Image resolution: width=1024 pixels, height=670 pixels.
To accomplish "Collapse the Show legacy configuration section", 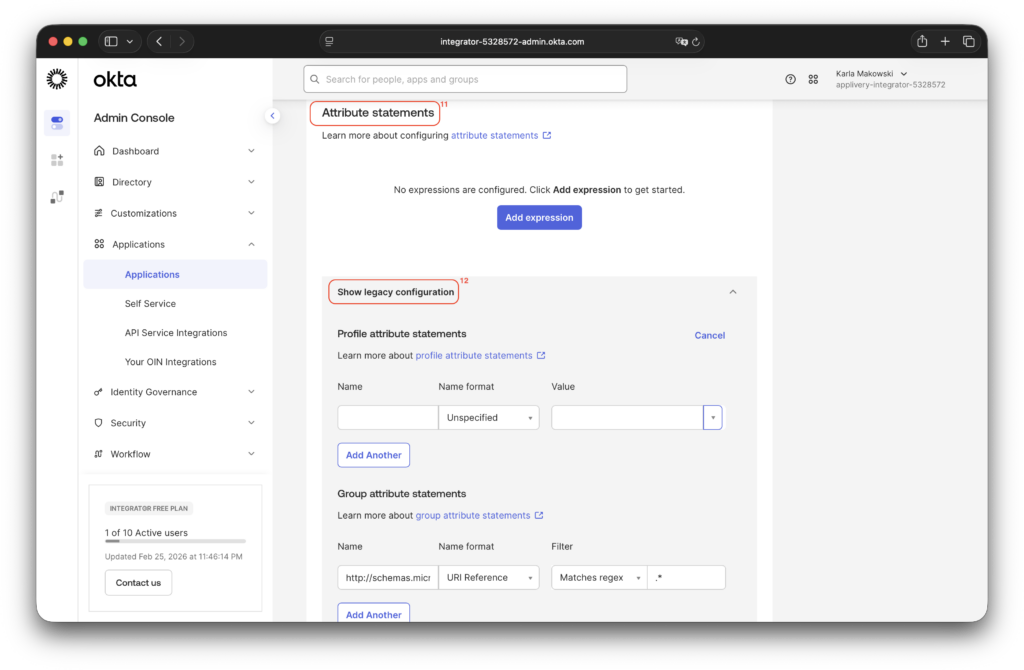I will [732, 292].
